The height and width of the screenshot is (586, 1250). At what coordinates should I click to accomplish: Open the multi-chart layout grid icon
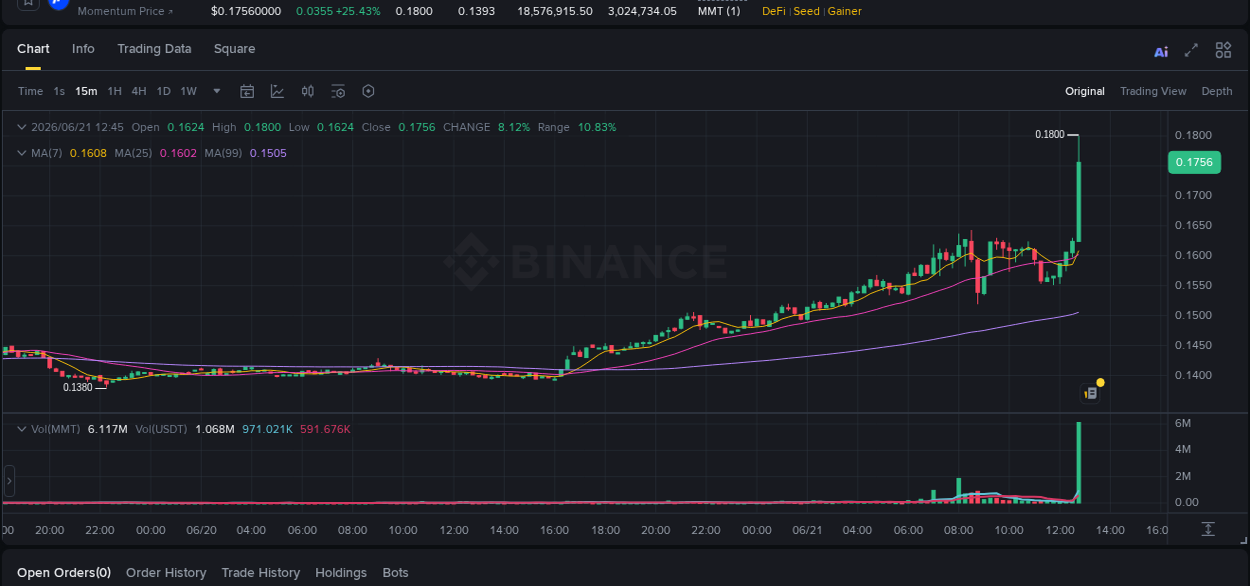pos(1223,50)
